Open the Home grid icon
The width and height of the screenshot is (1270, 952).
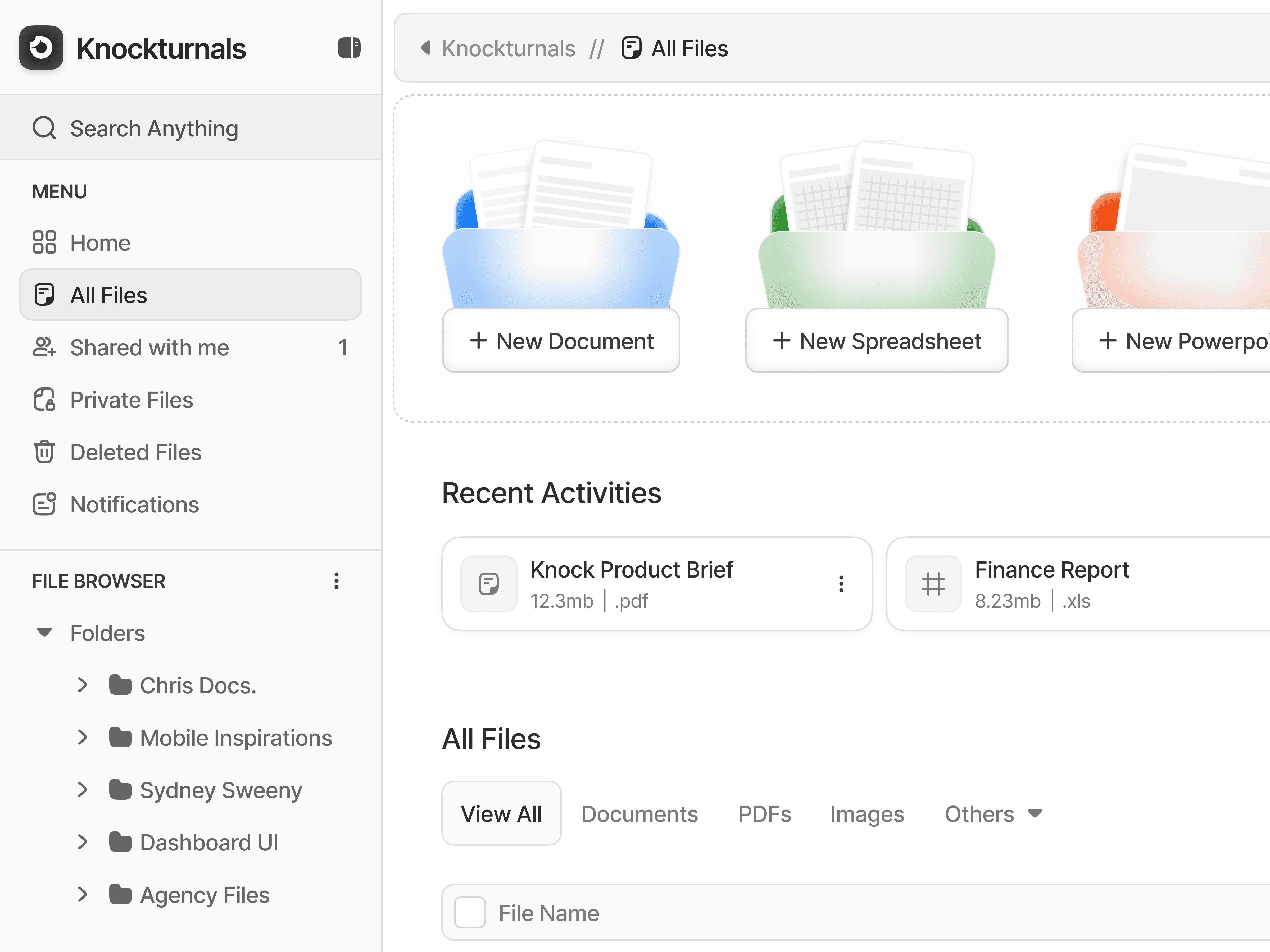click(44, 242)
